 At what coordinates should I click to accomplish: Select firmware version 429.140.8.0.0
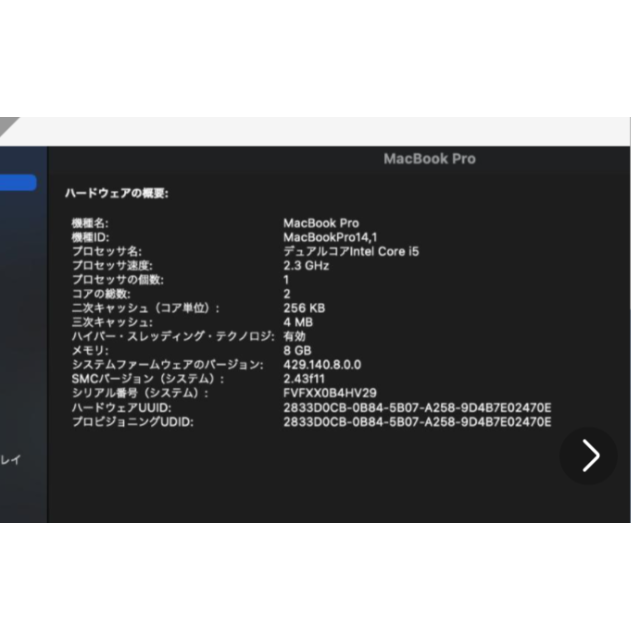322,364
